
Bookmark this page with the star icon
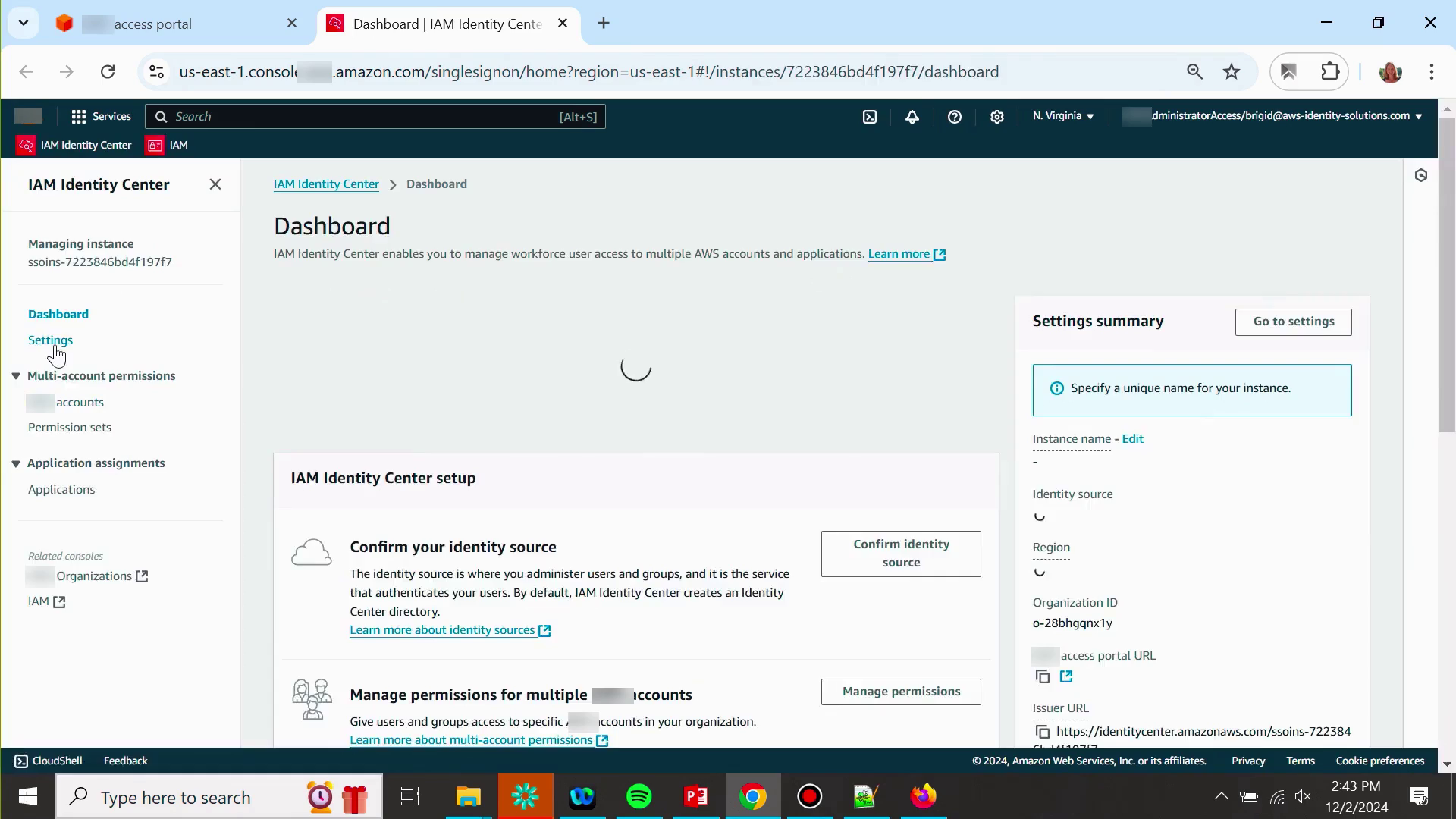pyautogui.click(x=1232, y=72)
